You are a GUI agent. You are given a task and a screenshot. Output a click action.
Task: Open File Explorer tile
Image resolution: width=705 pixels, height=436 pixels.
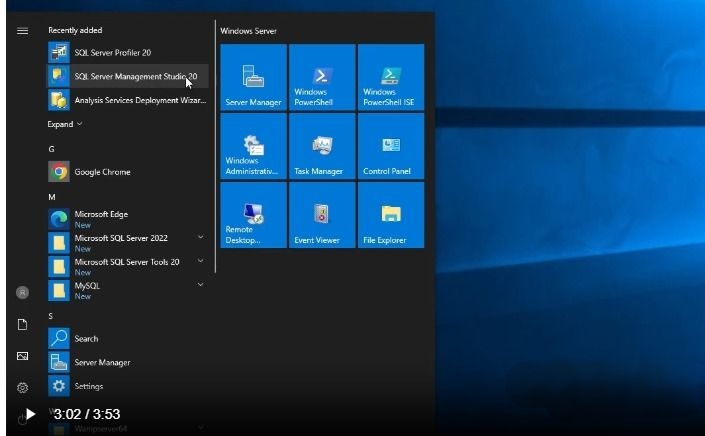tap(391, 215)
